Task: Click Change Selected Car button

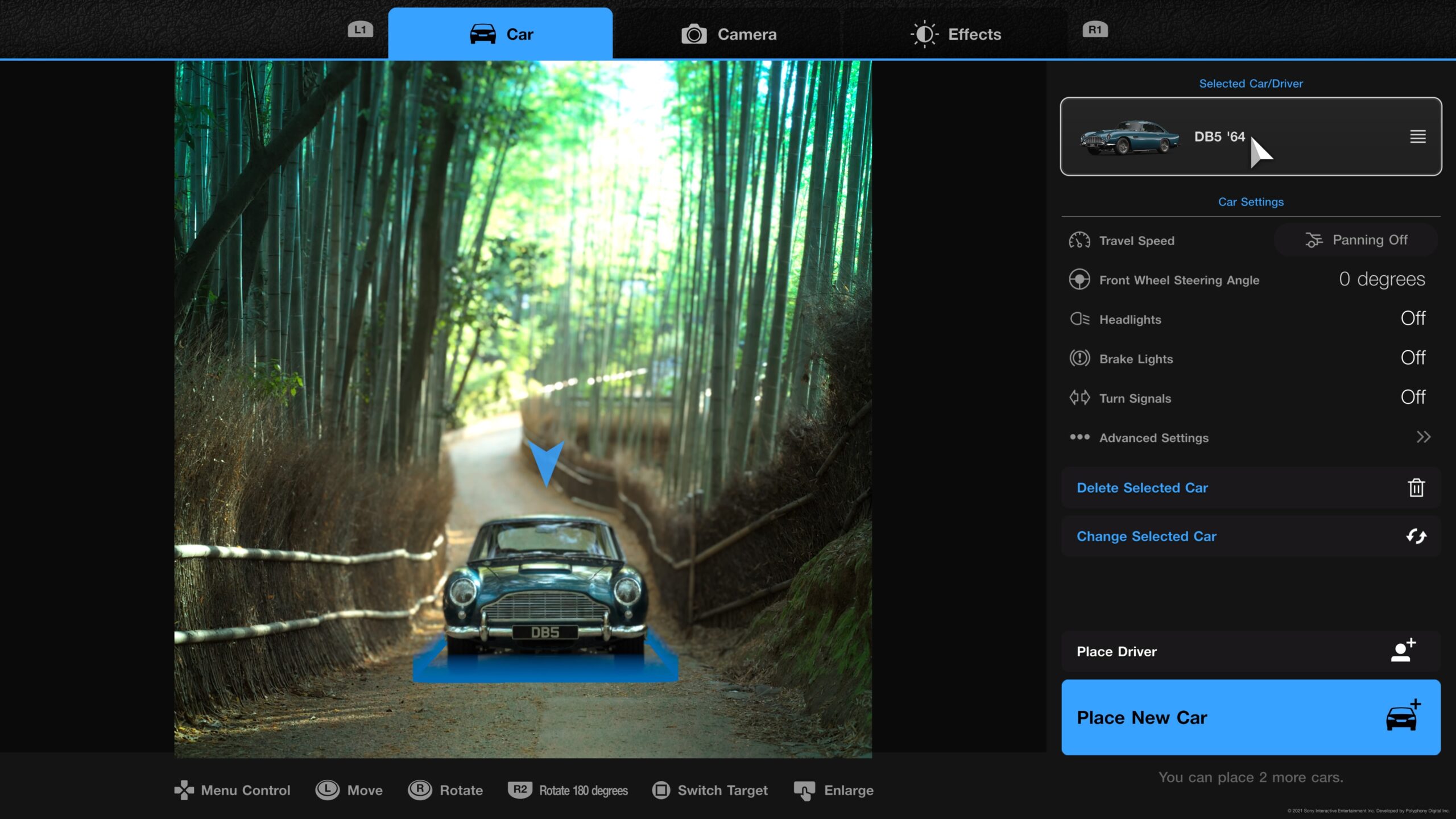Action: click(x=1251, y=536)
